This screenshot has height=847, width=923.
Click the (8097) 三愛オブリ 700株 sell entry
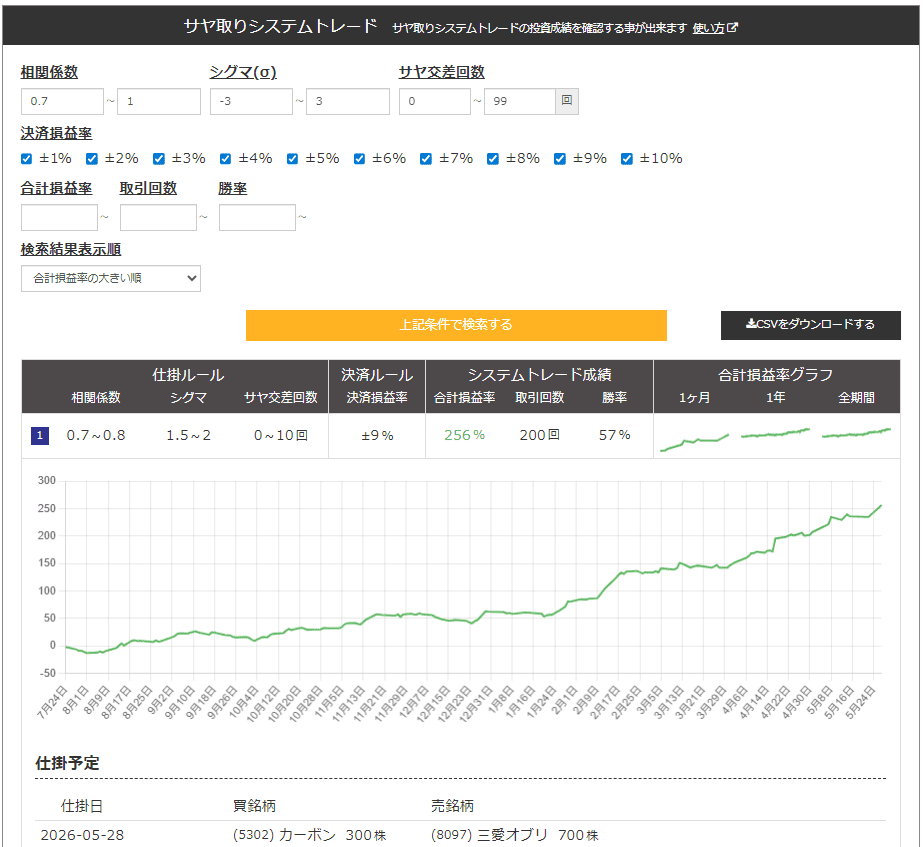(514, 835)
